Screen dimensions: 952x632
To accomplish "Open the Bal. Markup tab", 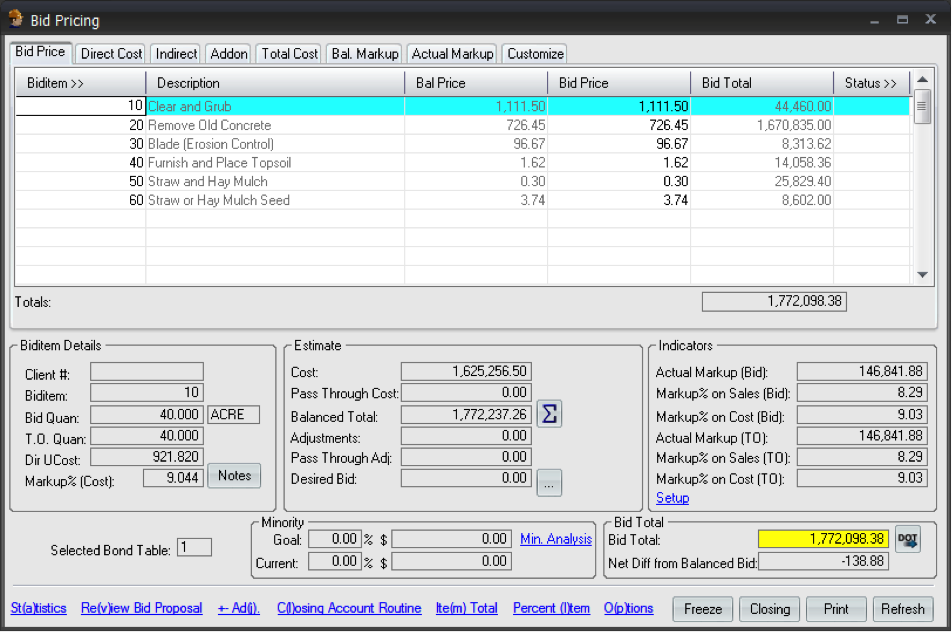I will tap(365, 54).
